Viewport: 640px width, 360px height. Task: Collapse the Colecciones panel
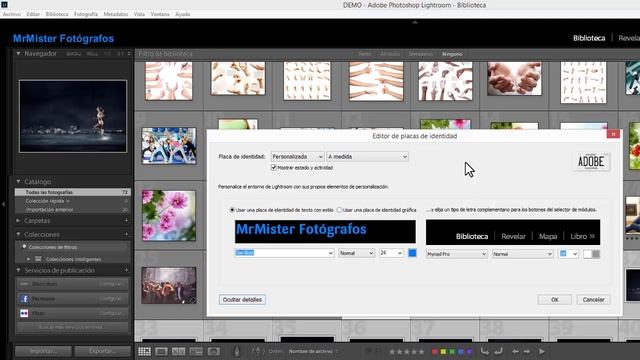click(18, 234)
